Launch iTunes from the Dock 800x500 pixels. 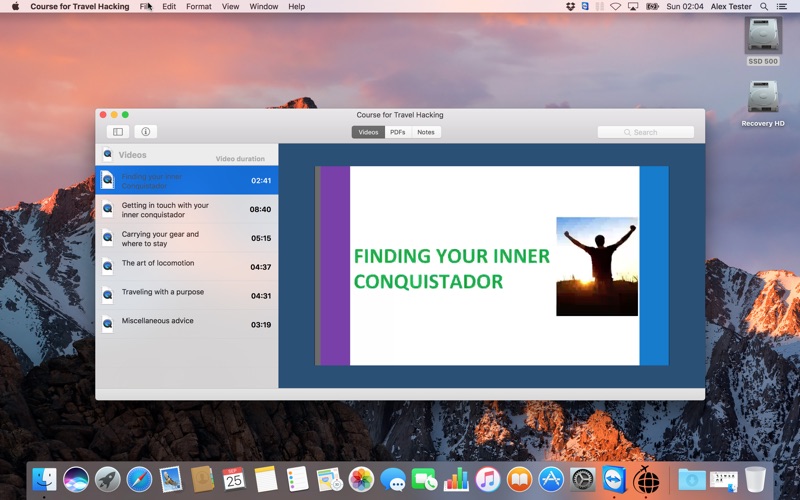coord(487,480)
